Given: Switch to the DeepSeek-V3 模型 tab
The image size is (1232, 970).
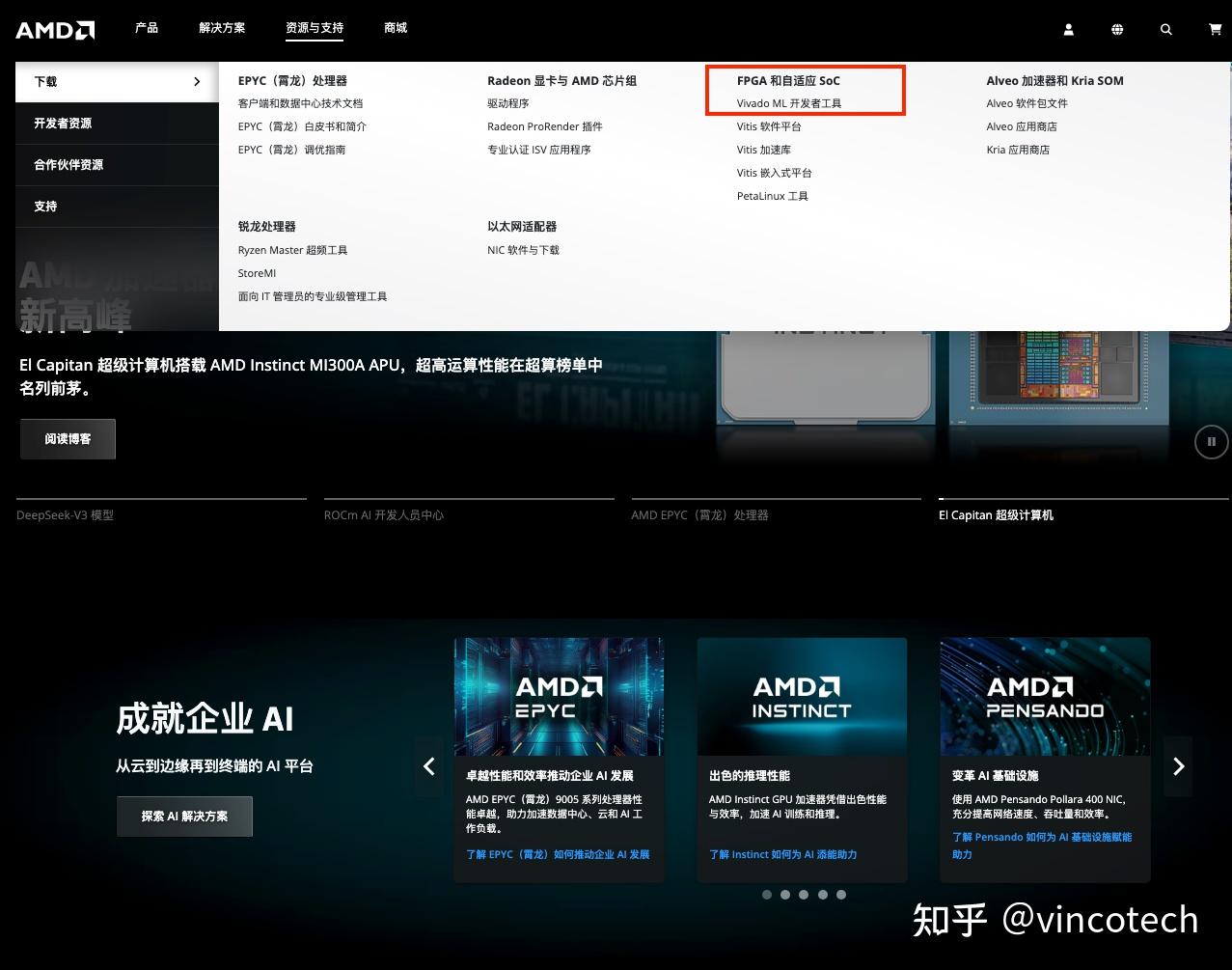Looking at the screenshot, I should [65, 514].
